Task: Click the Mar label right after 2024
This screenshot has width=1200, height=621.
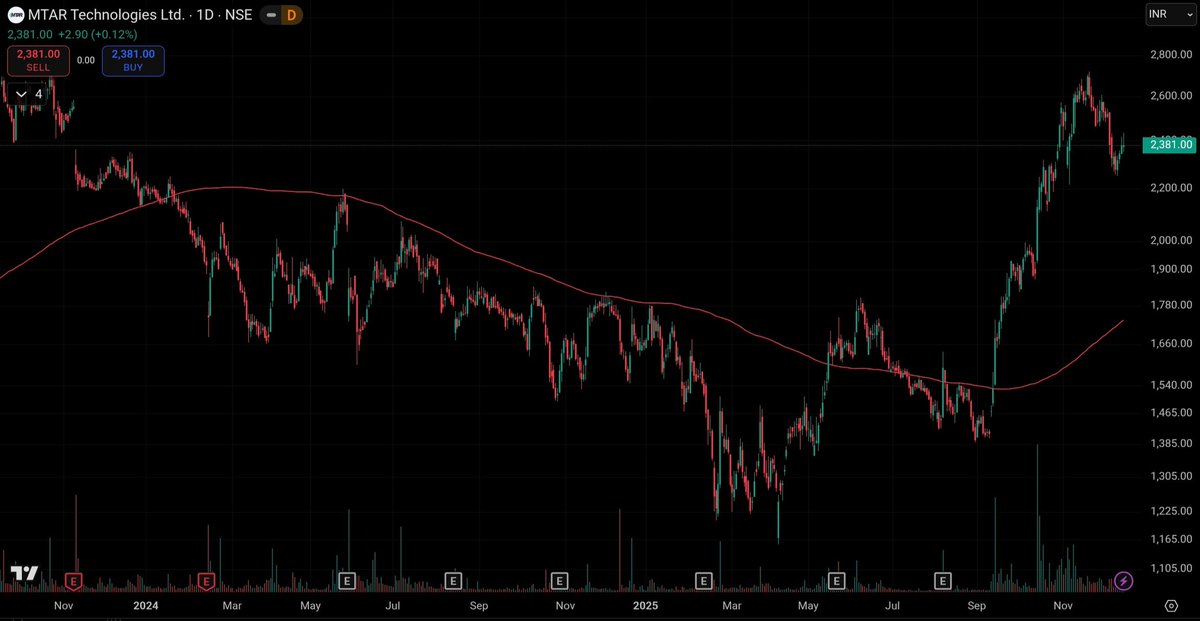Action: pyautogui.click(x=231, y=606)
